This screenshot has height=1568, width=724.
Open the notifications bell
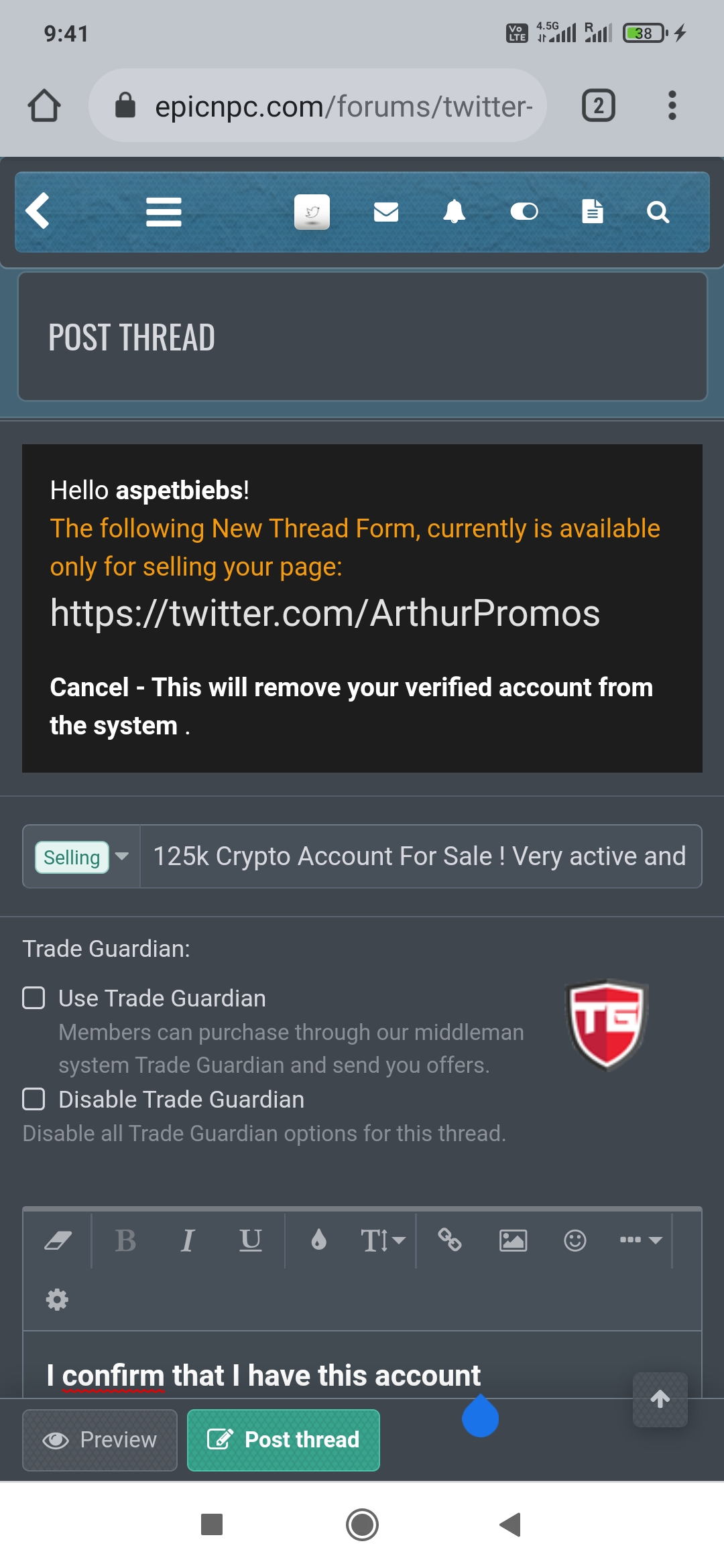click(x=455, y=212)
